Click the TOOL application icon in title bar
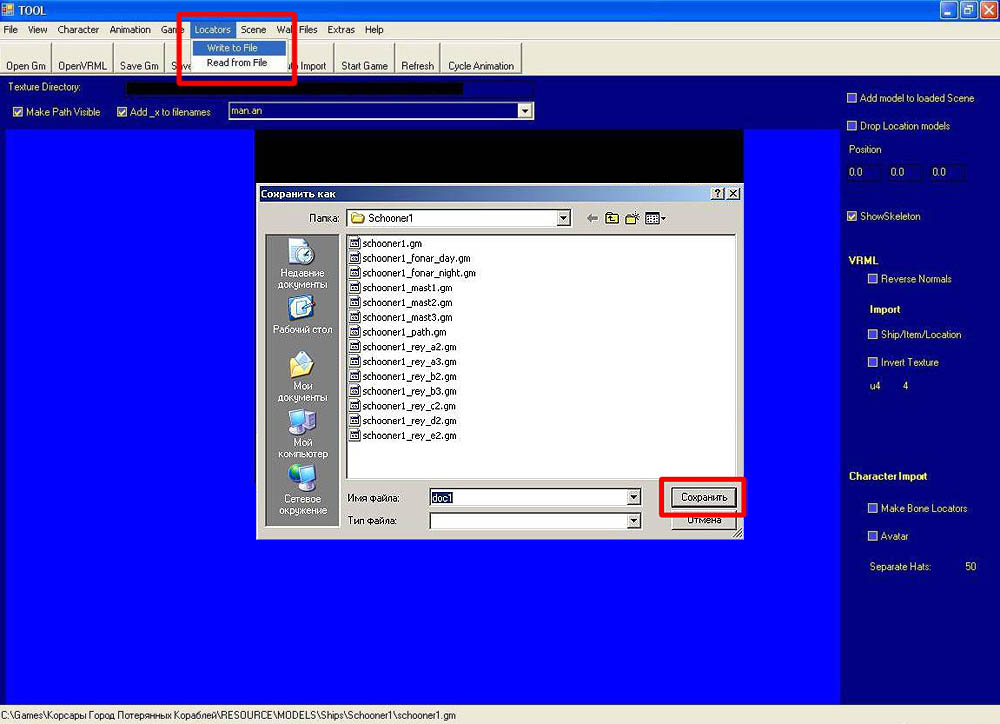Image resolution: width=1000 pixels, height=724 pixels. [8, 10]
